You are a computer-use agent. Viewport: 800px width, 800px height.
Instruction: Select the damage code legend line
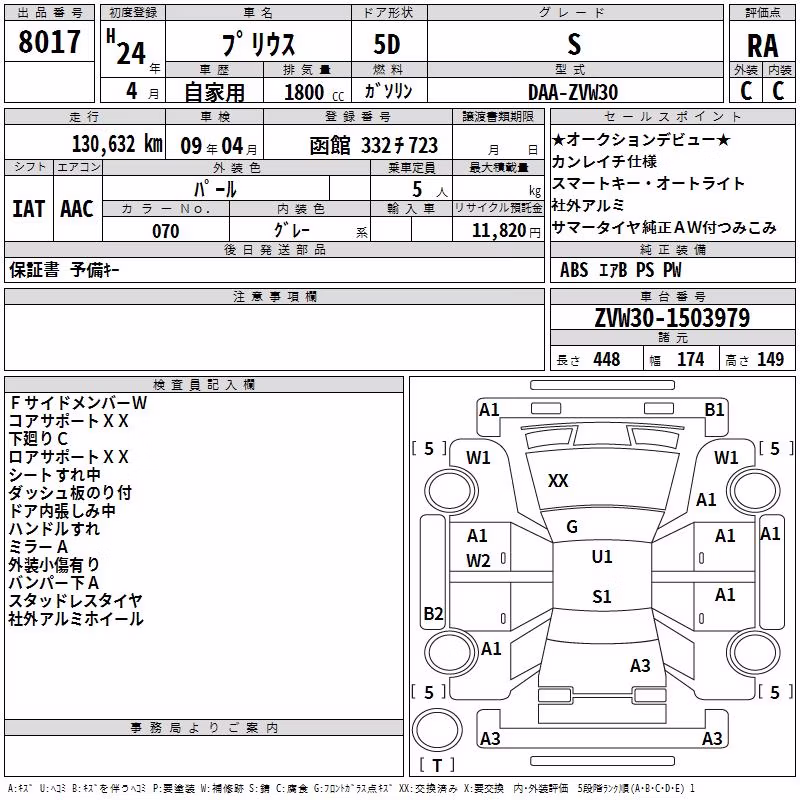coord(352,789)
